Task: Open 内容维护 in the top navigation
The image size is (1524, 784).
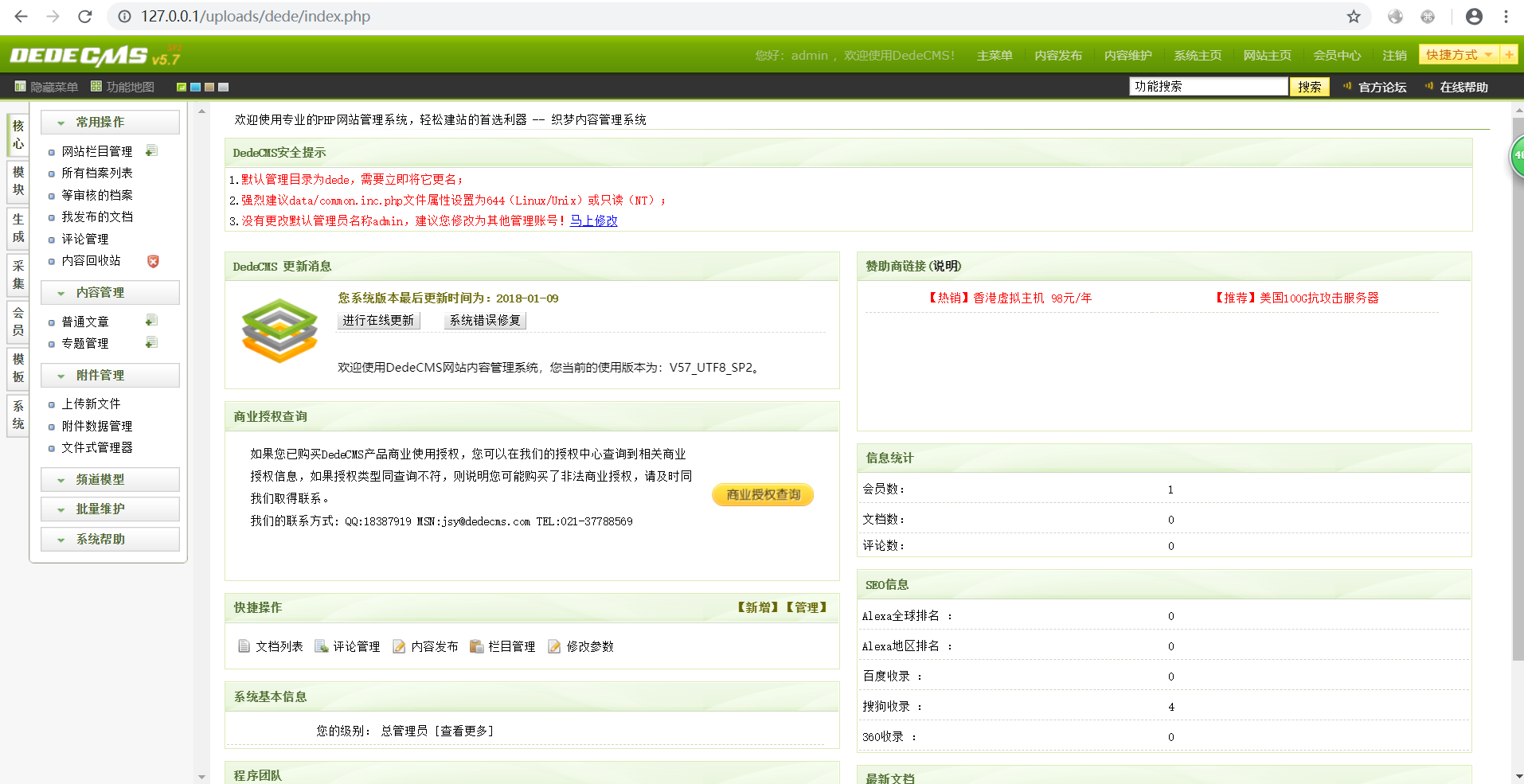Action: (1127, 55)
